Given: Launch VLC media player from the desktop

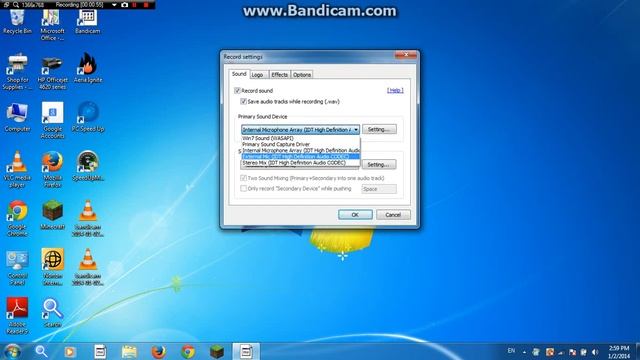Looking at the screenshot, I should click(17, 169).
